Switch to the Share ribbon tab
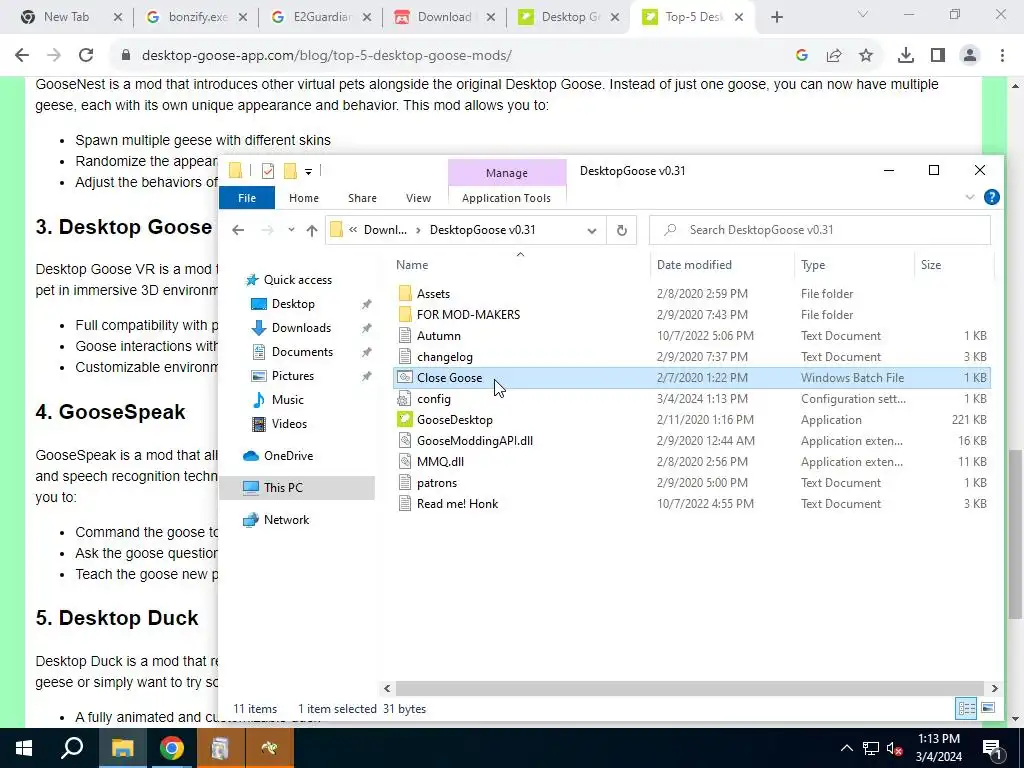Image resolution: width=1024 pixels, height=768 pixels. [362, 198]
